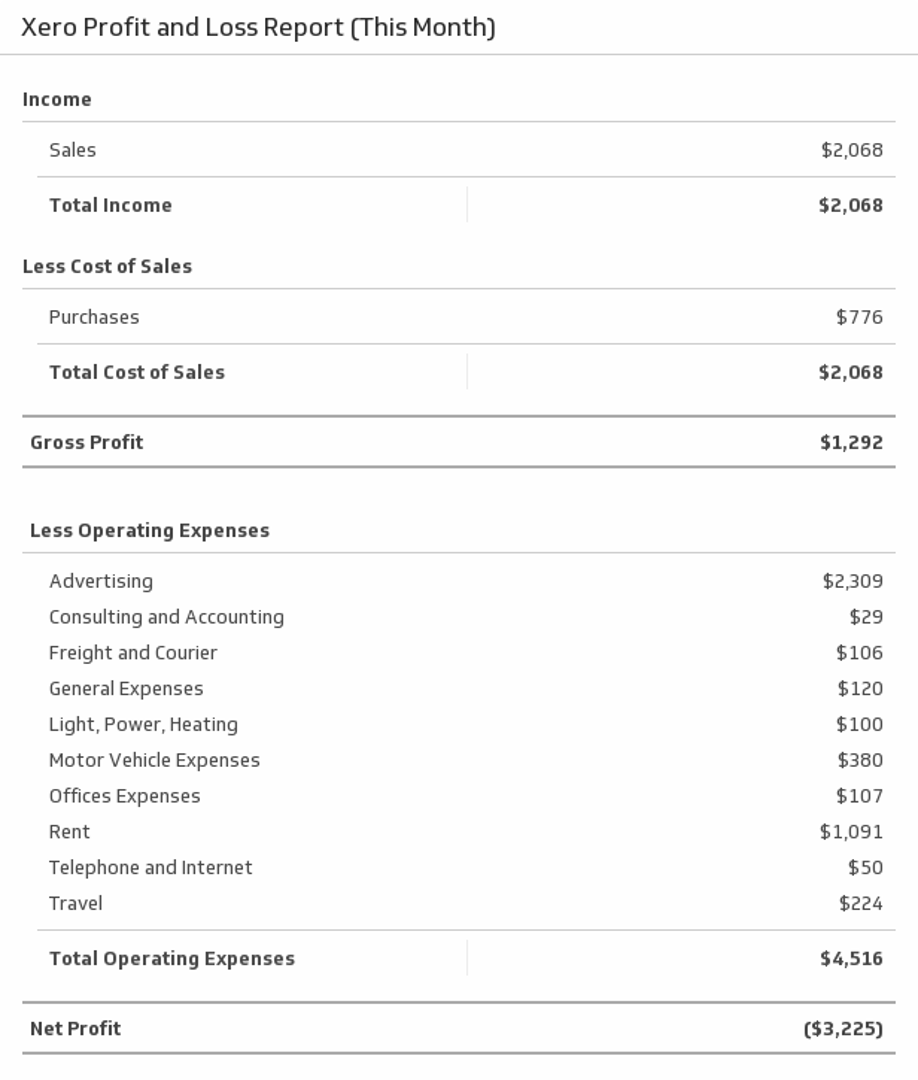Select the ($3,225) Net Profit value
Image resolution: width=918 pixels, height=1080 pixels.
(x=843, y=1028)
